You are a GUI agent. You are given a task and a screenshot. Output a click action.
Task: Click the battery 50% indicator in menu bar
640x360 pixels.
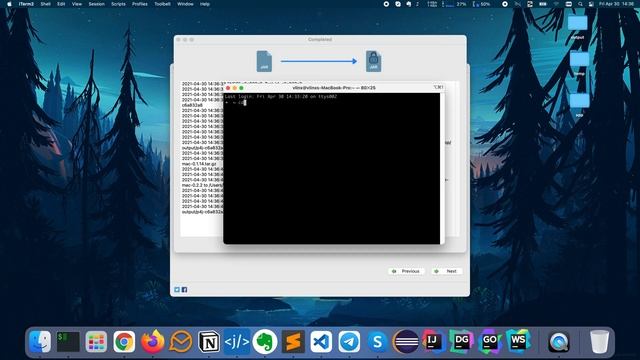[x=482, y=4]
